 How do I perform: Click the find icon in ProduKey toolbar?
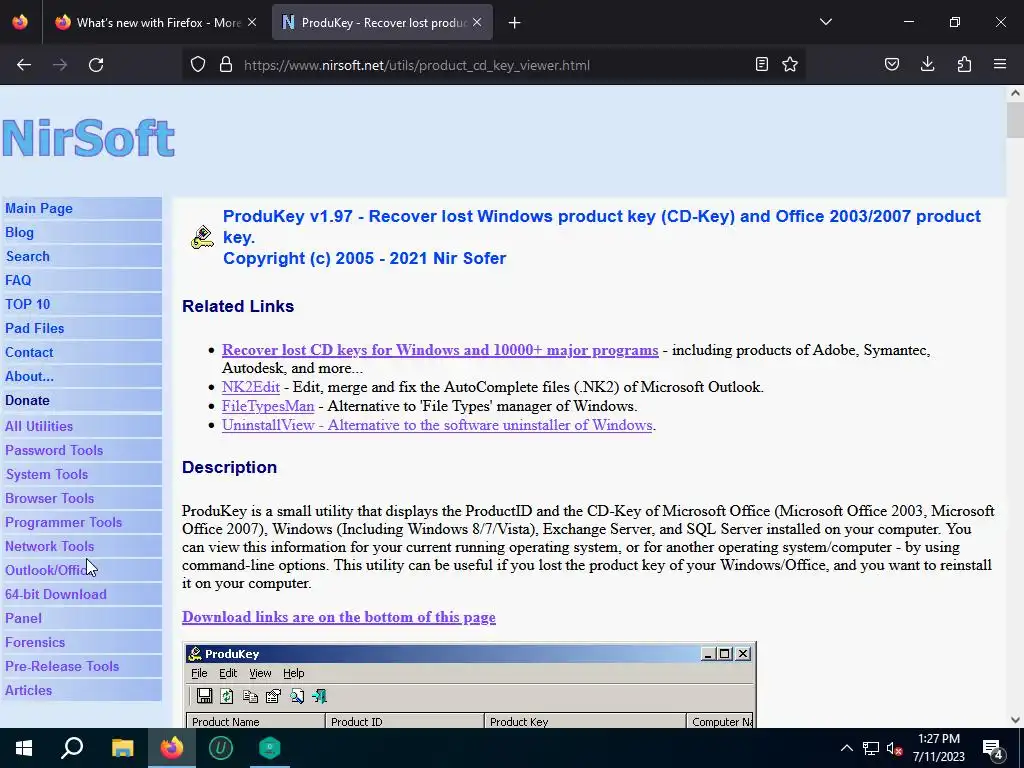point(296,696)
